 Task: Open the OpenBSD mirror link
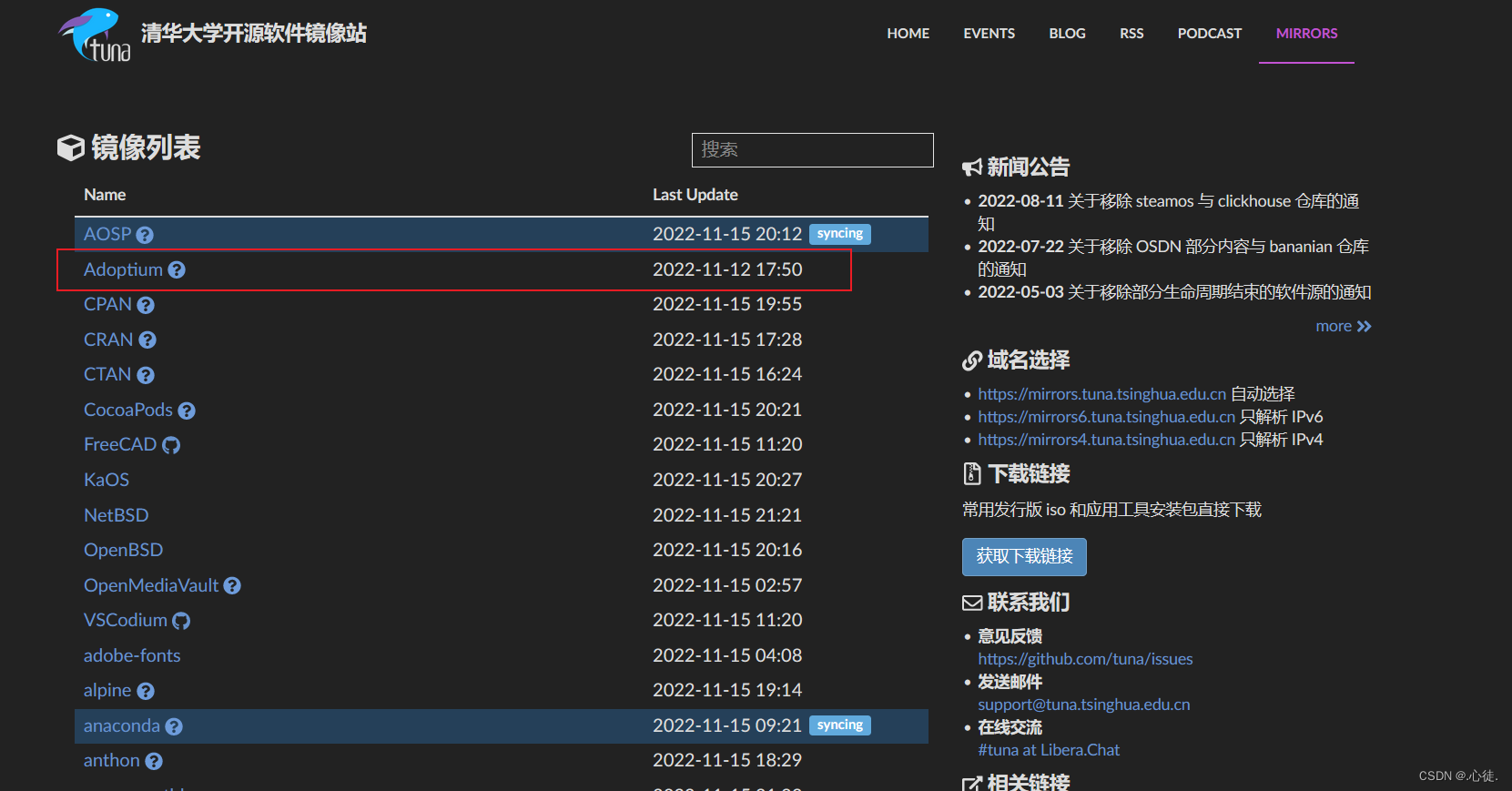click(124, 550)
